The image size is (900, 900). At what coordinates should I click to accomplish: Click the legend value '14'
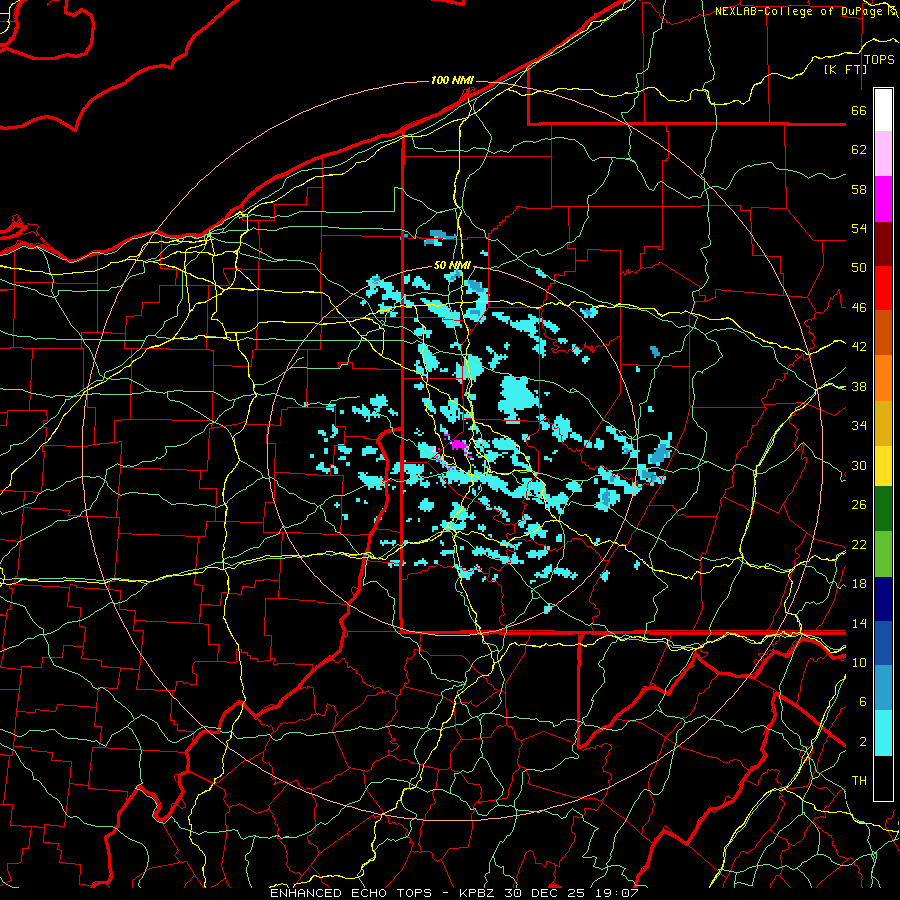(x=859, y=623)
